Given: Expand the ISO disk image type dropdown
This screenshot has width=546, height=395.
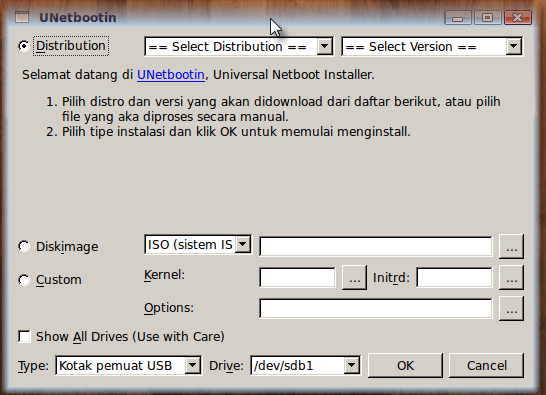Looking at the screenshot, I should [198, 245].
